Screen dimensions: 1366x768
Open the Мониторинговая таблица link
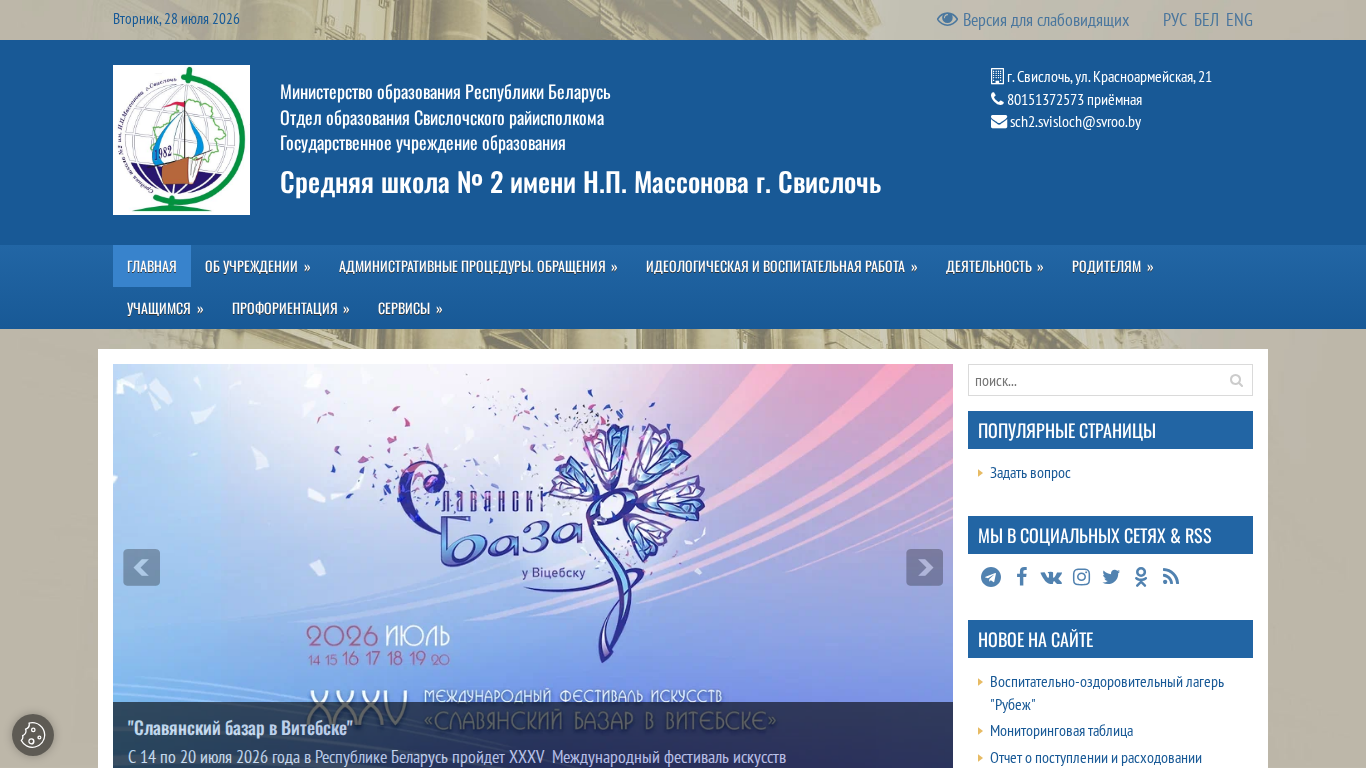tap(1061, 731)
